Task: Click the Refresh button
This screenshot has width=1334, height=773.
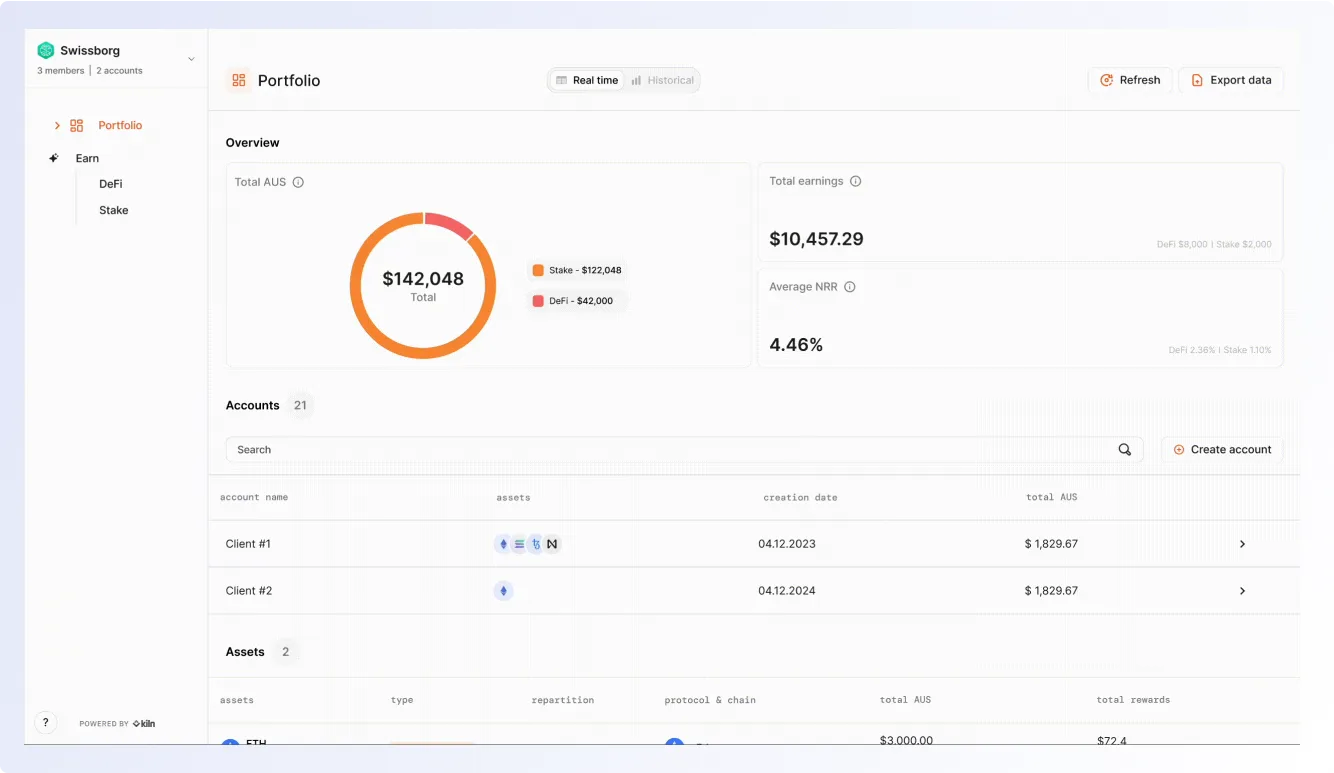Action: pyautogui.click(x=1130, y=80)
